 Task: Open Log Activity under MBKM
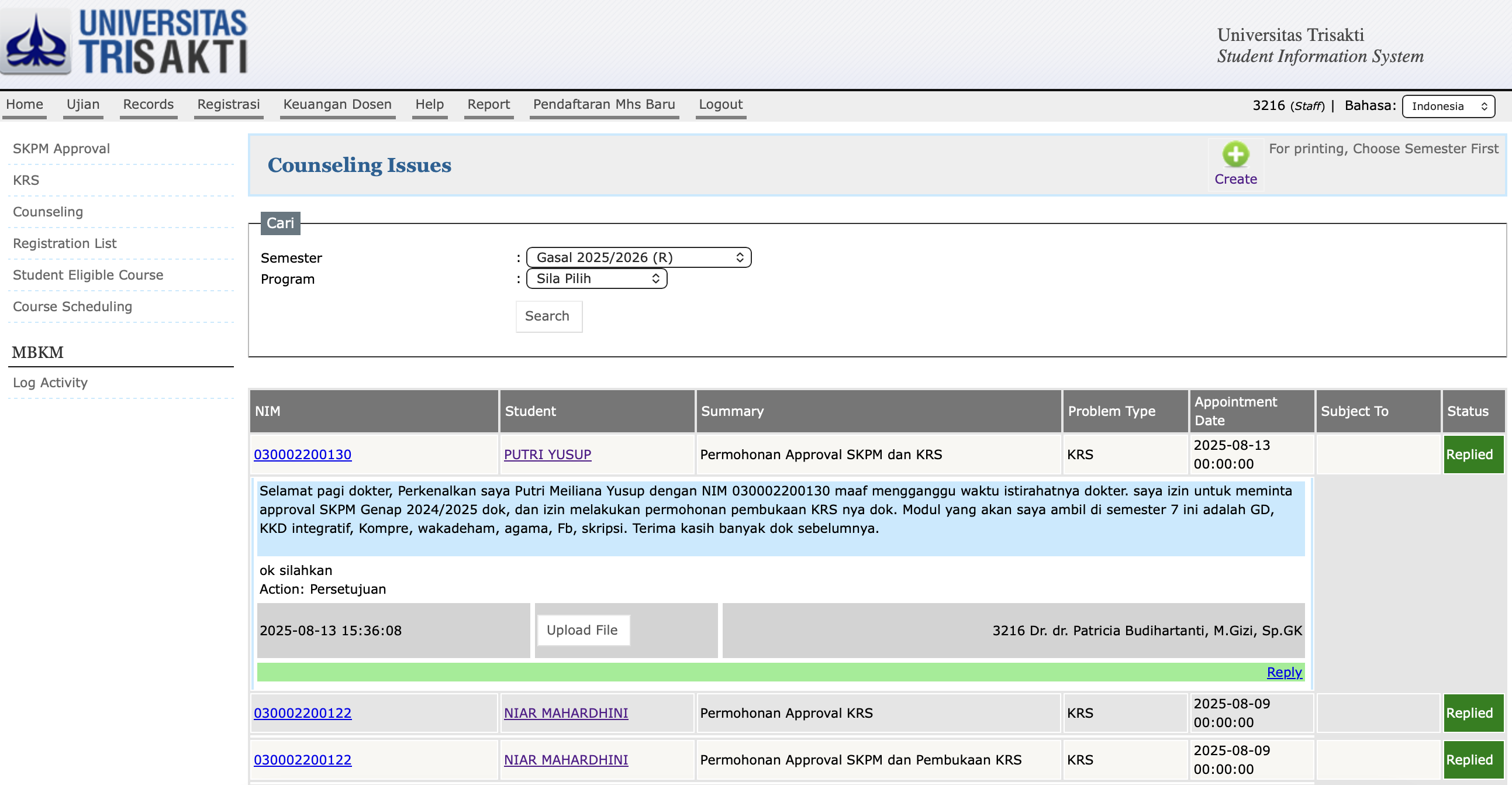[50, 383]
